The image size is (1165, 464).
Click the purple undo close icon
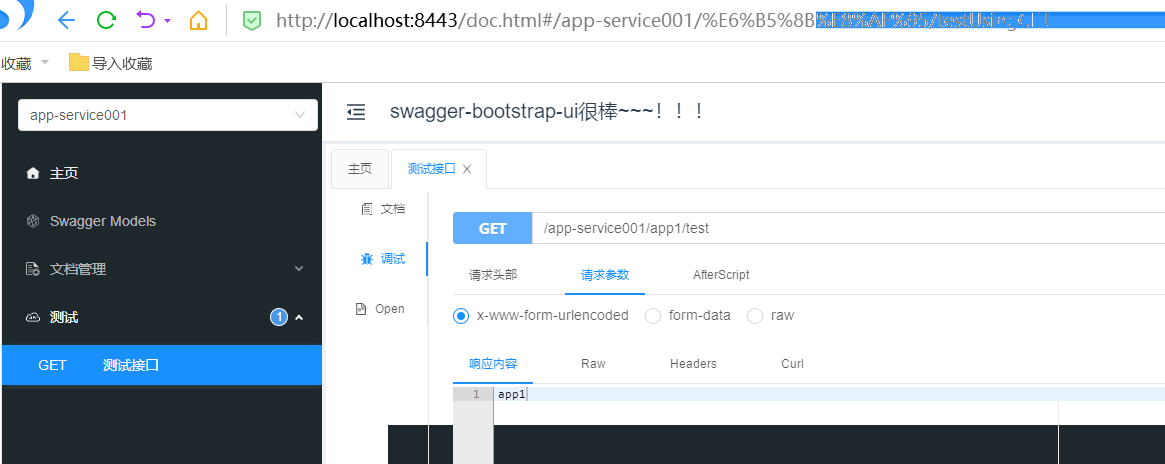(147, 20)
